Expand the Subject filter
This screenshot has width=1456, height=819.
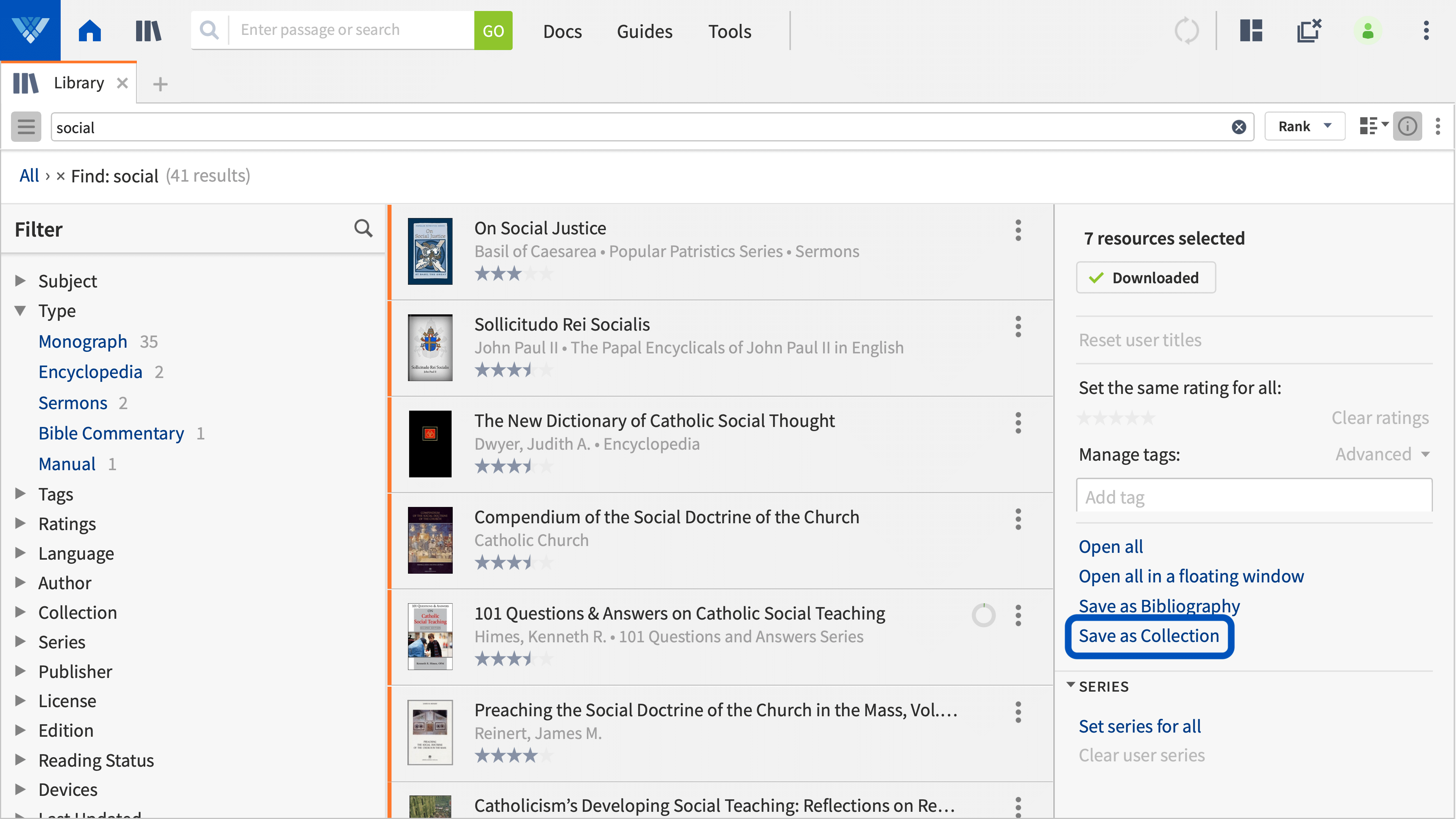coord(20,280)
